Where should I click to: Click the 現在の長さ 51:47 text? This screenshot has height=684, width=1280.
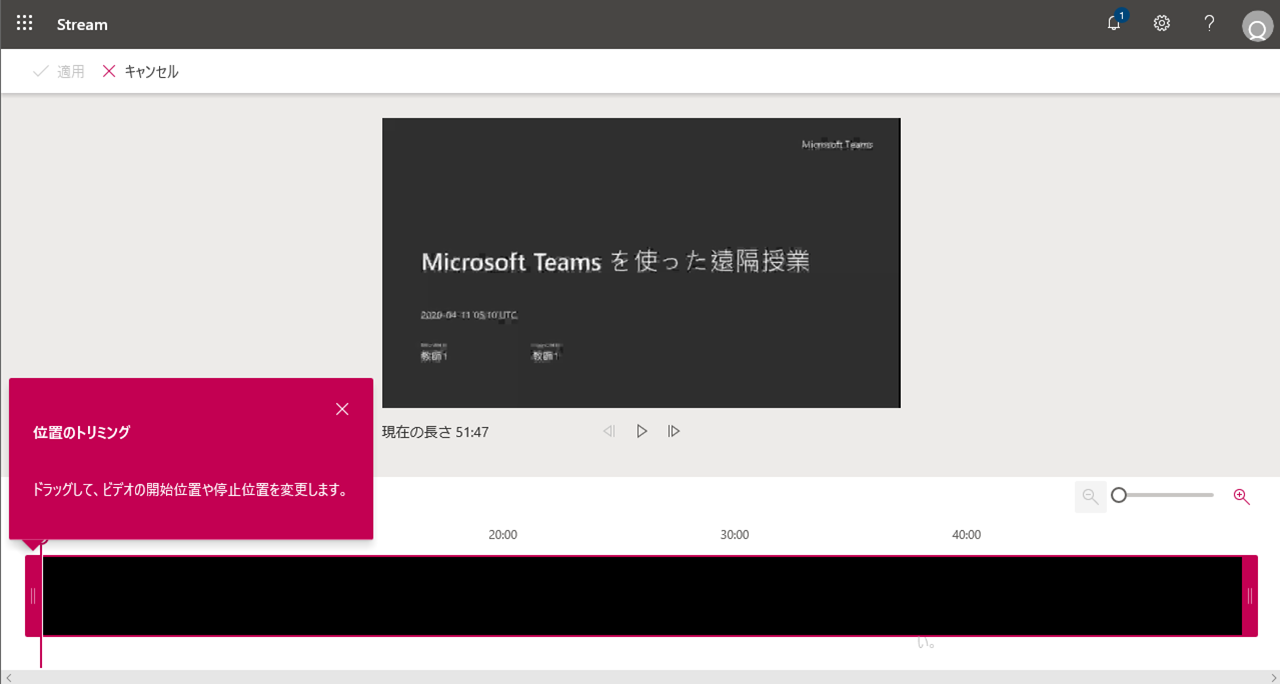[x=435, y=432]
